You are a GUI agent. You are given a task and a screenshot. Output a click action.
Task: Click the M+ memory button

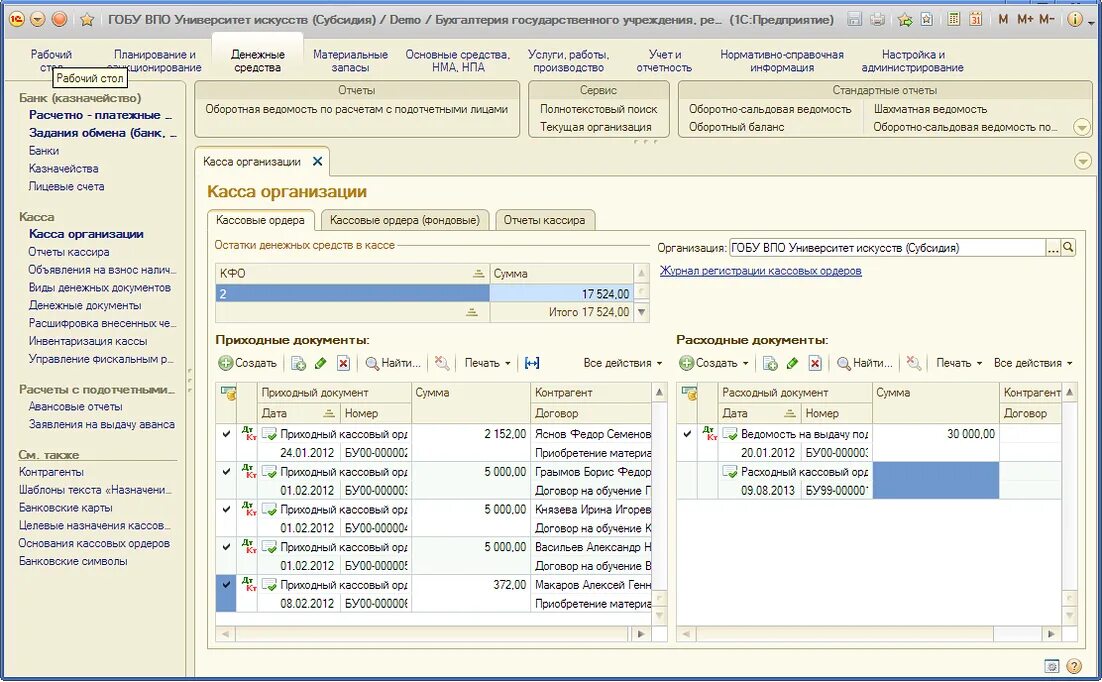[x=1025, y=20]
